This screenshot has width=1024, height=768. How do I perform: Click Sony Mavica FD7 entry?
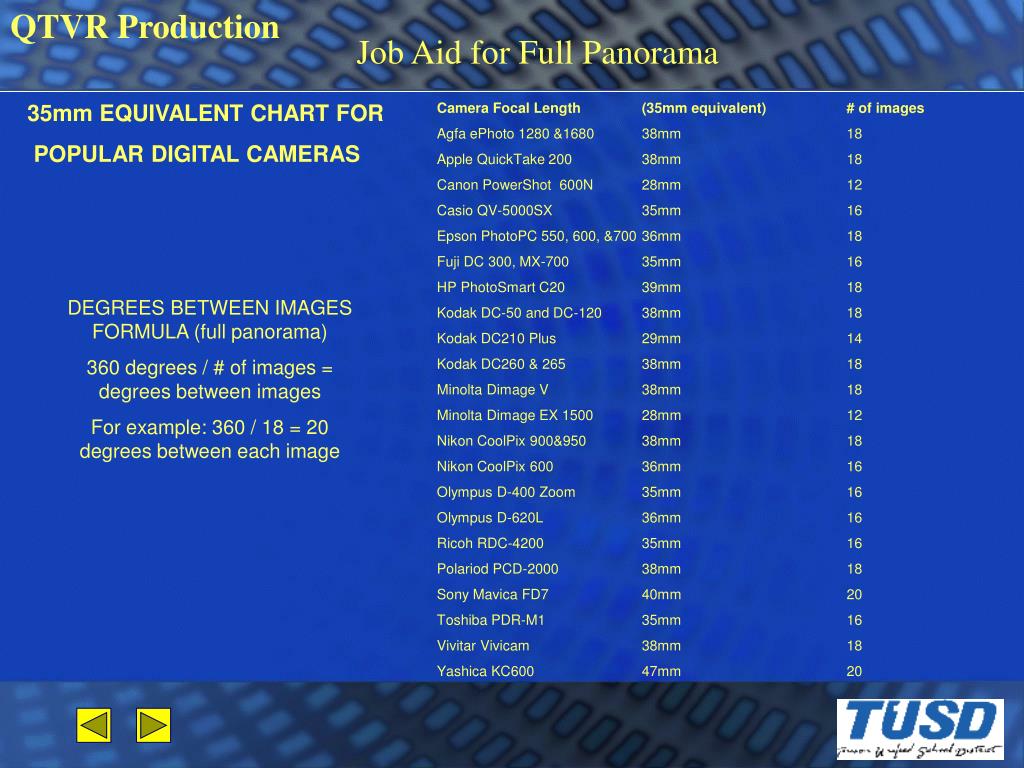coord(492,594)
